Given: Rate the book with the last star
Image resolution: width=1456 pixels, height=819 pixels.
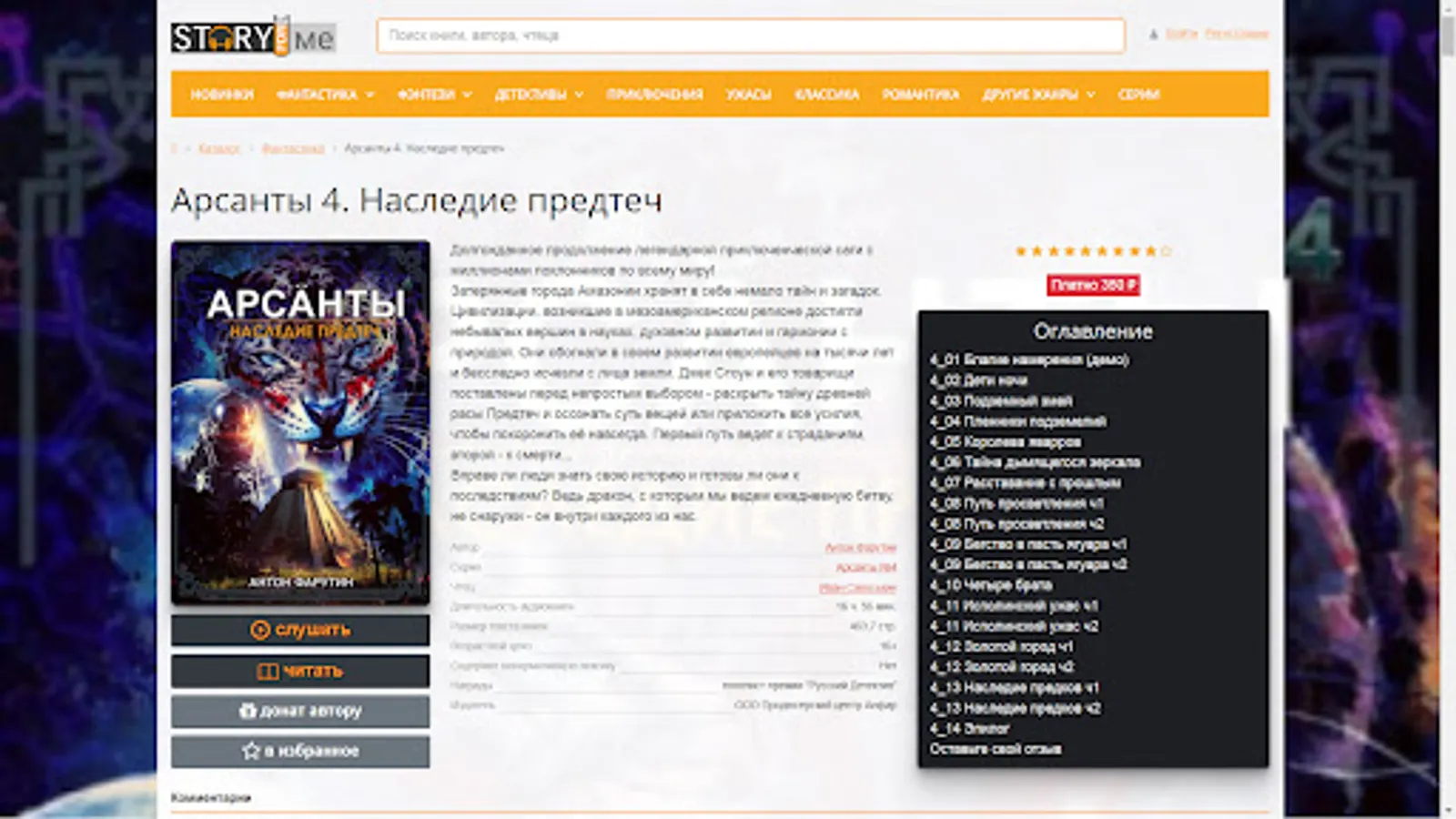Looking at the screenshot, I should coord(1167,251).
